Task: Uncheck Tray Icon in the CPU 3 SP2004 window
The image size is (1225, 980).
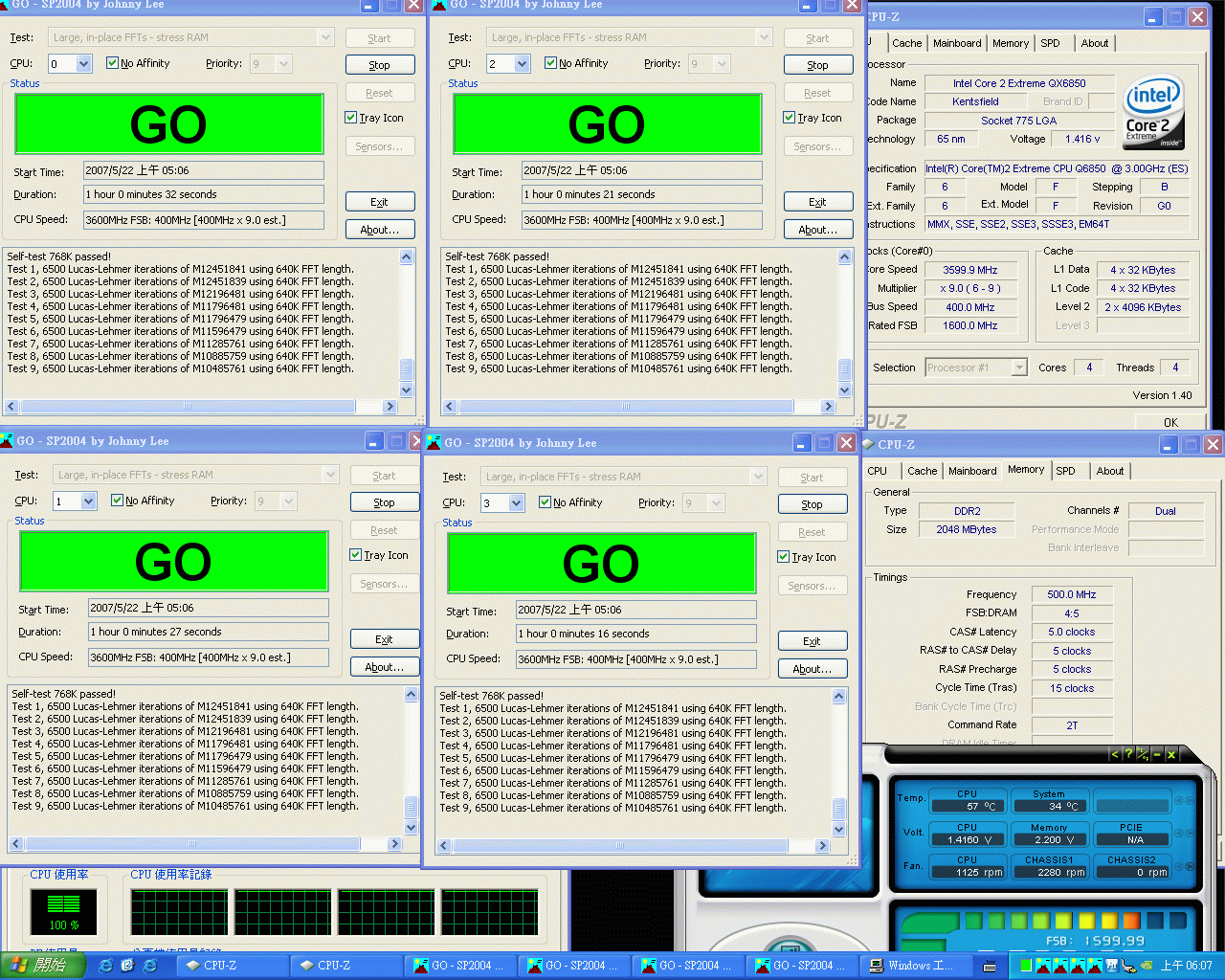Action: 783,557
